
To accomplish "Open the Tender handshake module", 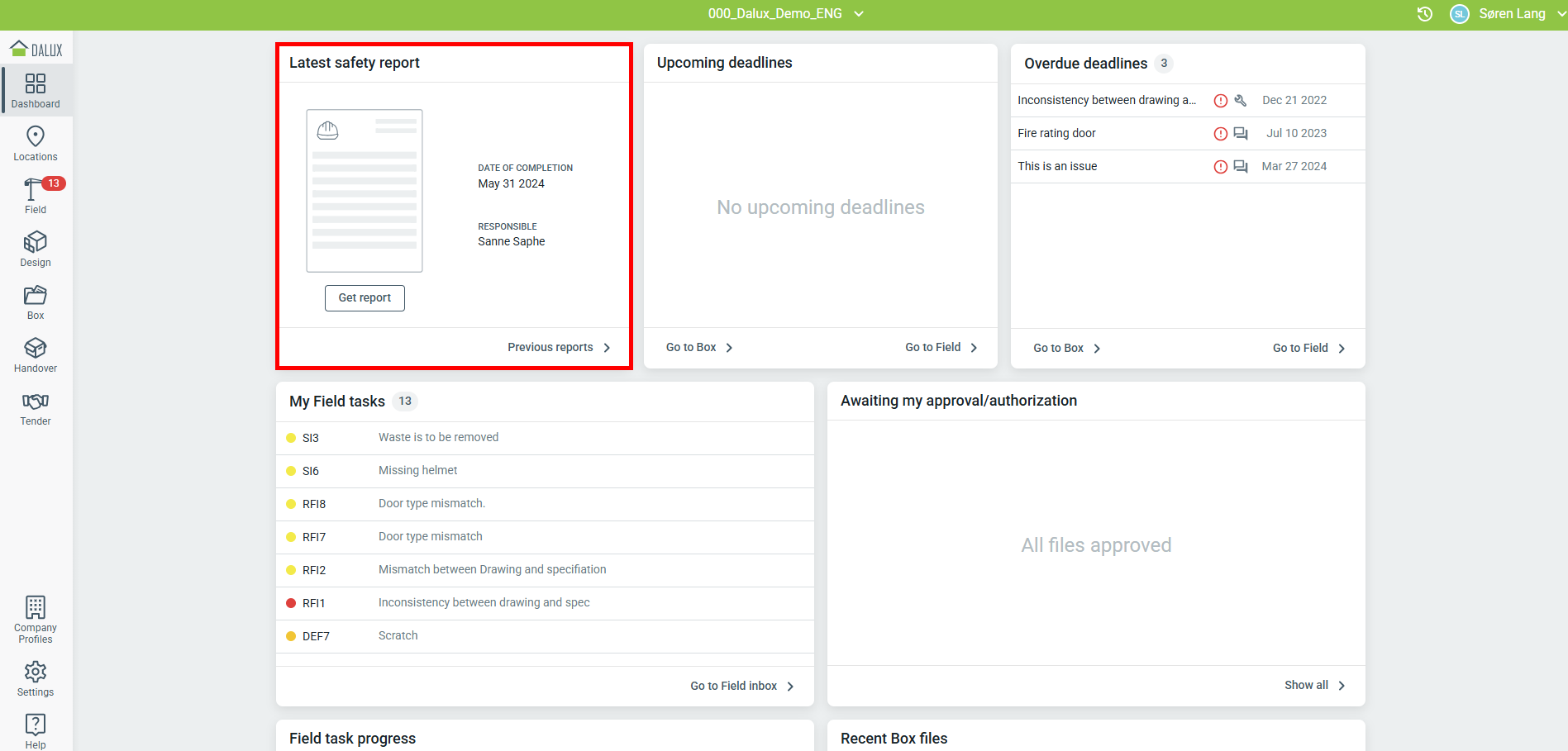I will point(36,408).
